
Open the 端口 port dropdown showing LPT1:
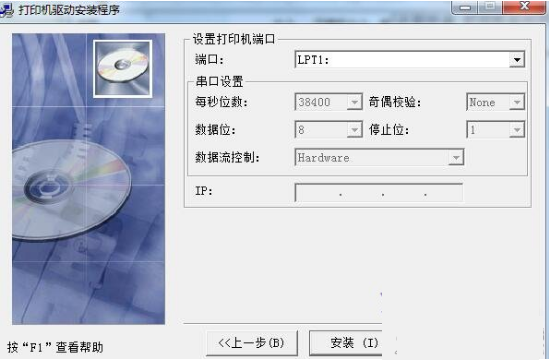pos(410,60)
